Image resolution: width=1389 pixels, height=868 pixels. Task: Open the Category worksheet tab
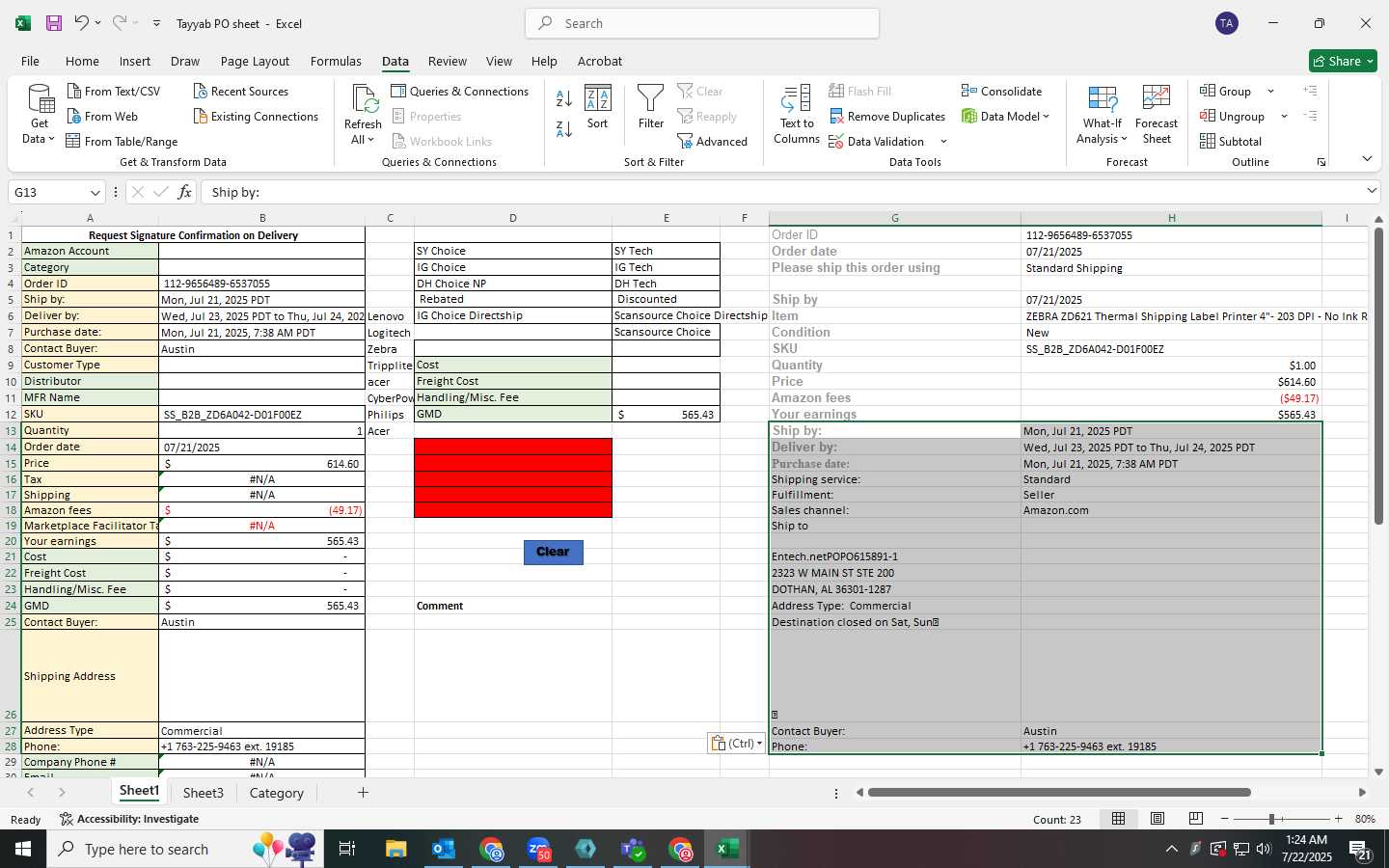277,793
